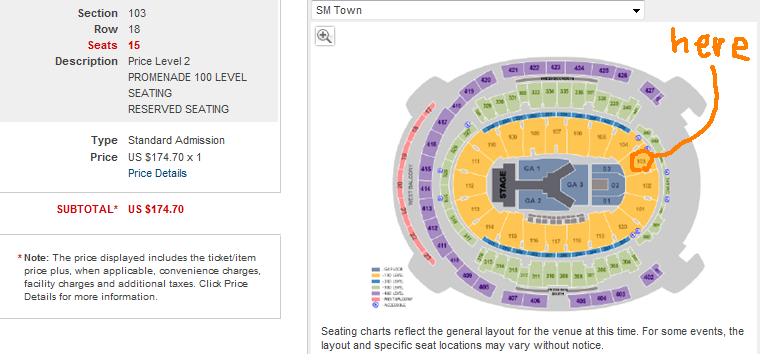Select floor section GA 3
The image size is (764, 363).
pos(575,185)
